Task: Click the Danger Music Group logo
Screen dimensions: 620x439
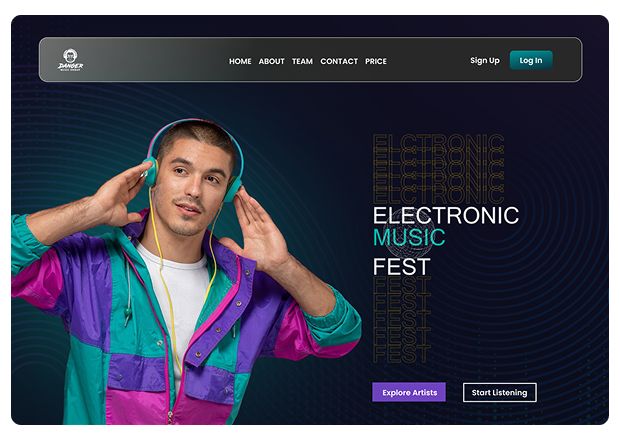Action: click(x=70, y=60)
